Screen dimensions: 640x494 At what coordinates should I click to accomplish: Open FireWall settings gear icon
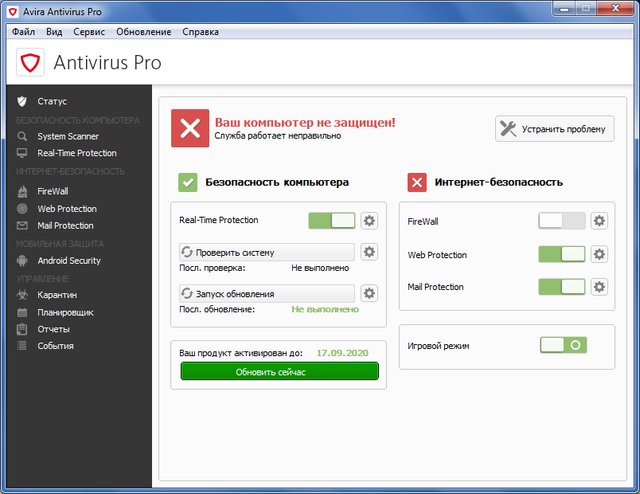(x=599, y=221)
